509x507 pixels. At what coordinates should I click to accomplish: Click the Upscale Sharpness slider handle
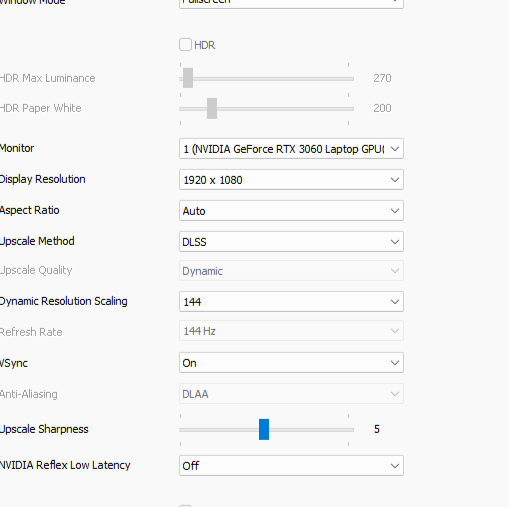point(264,429)
